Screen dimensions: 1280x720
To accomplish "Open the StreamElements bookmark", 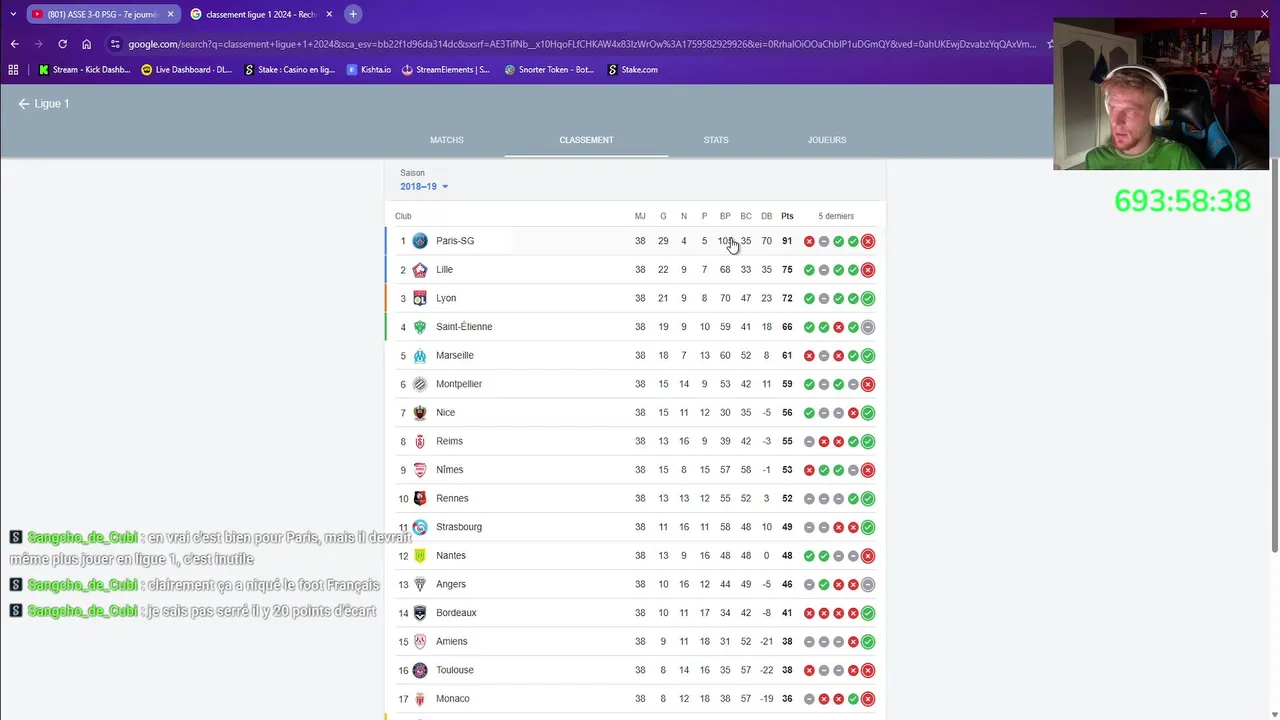I will click(x=446, y=70).
